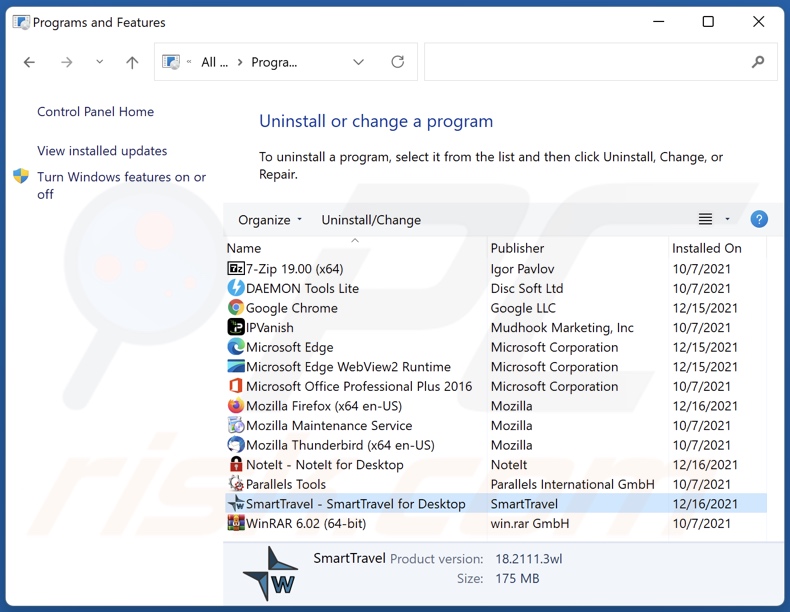The height and width of the screenshot is (612, 790).
Task: Click publisher Parallels International GmbH
Action: click(x=572, y=484)
